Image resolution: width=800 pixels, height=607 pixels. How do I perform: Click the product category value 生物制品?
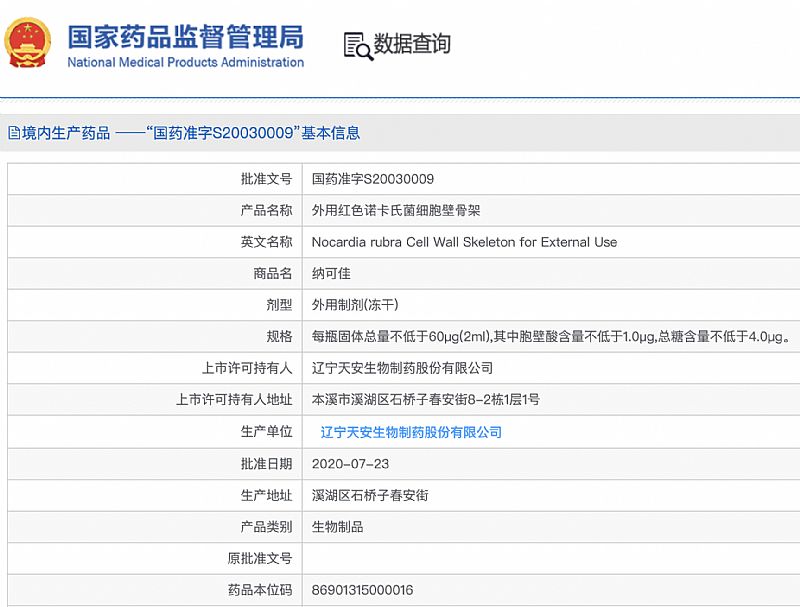[337, 527]
